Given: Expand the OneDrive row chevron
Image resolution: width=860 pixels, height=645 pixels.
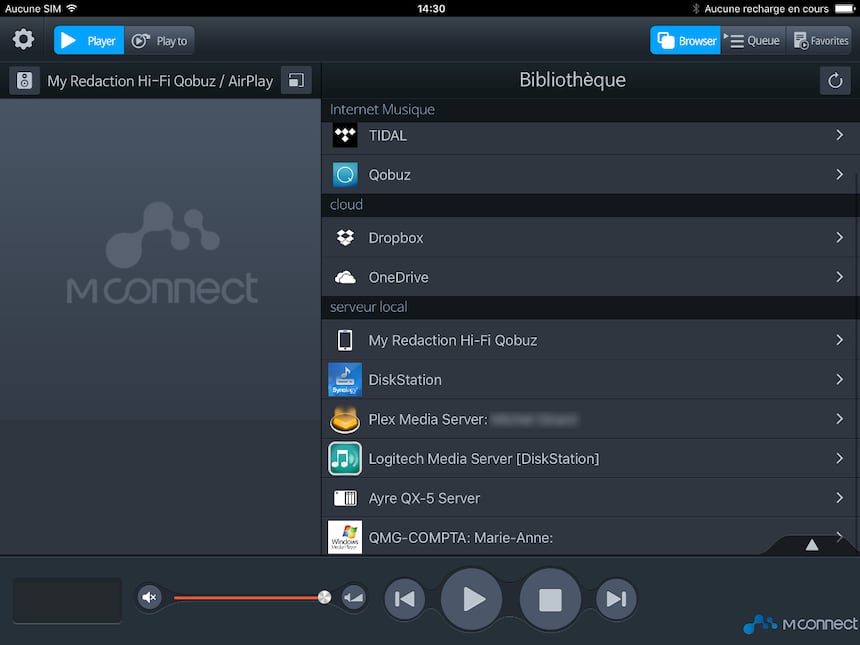Looking at the screenshot, I should pyautogui.click(x=839, y=277).
